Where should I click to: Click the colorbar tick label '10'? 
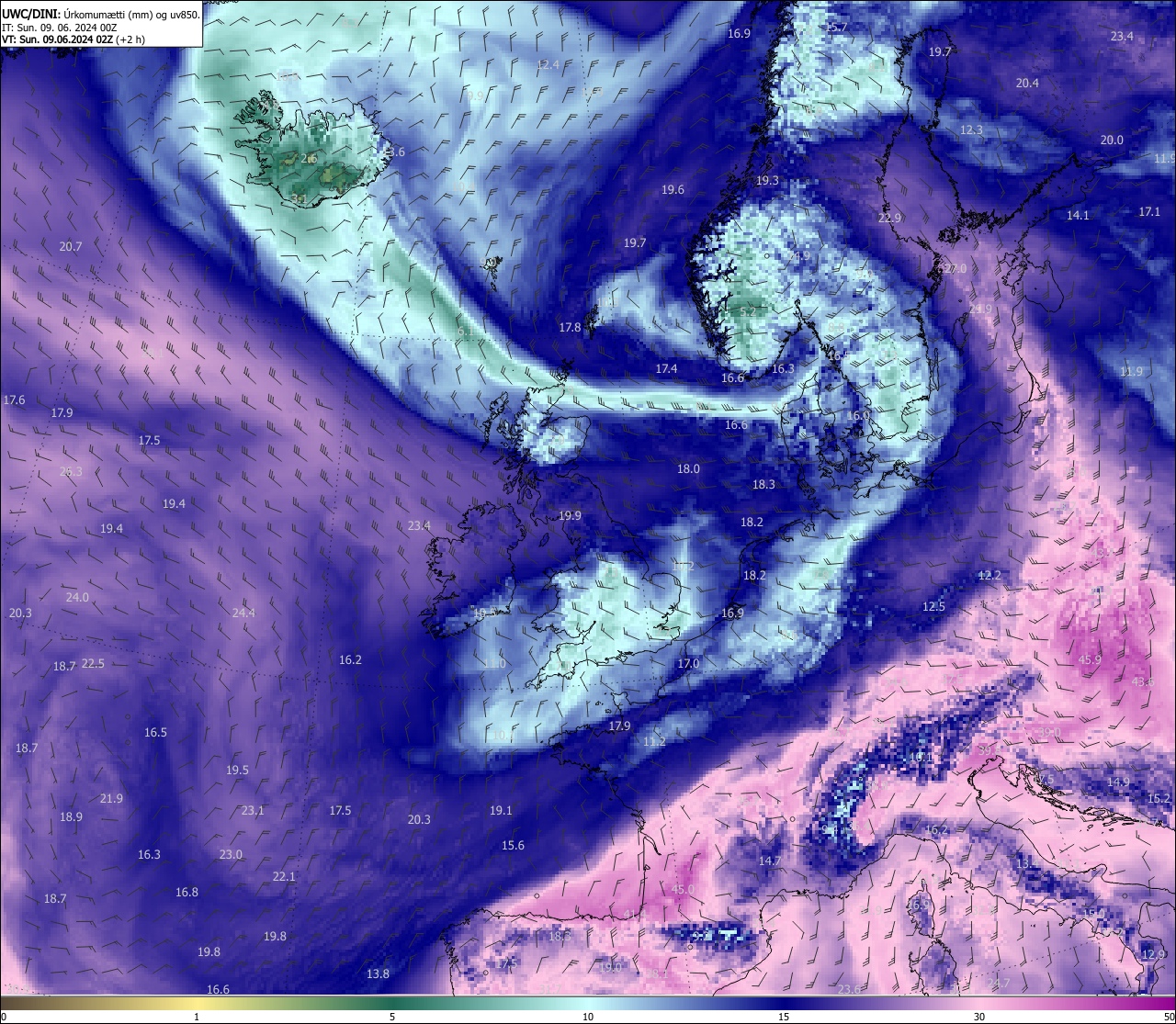[588, 1017]
